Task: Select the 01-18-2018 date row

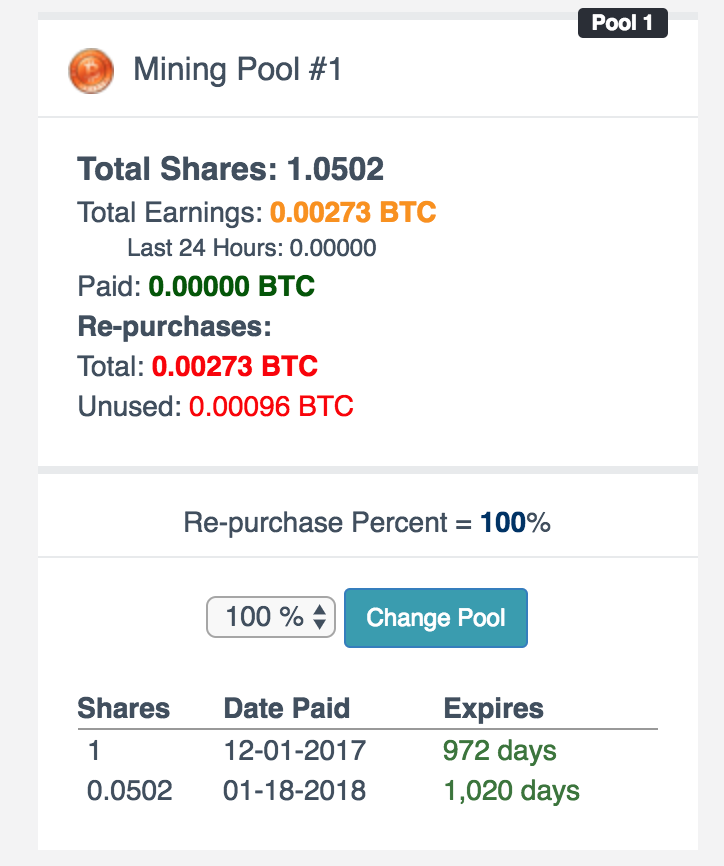Action: (x=367, y=790)
